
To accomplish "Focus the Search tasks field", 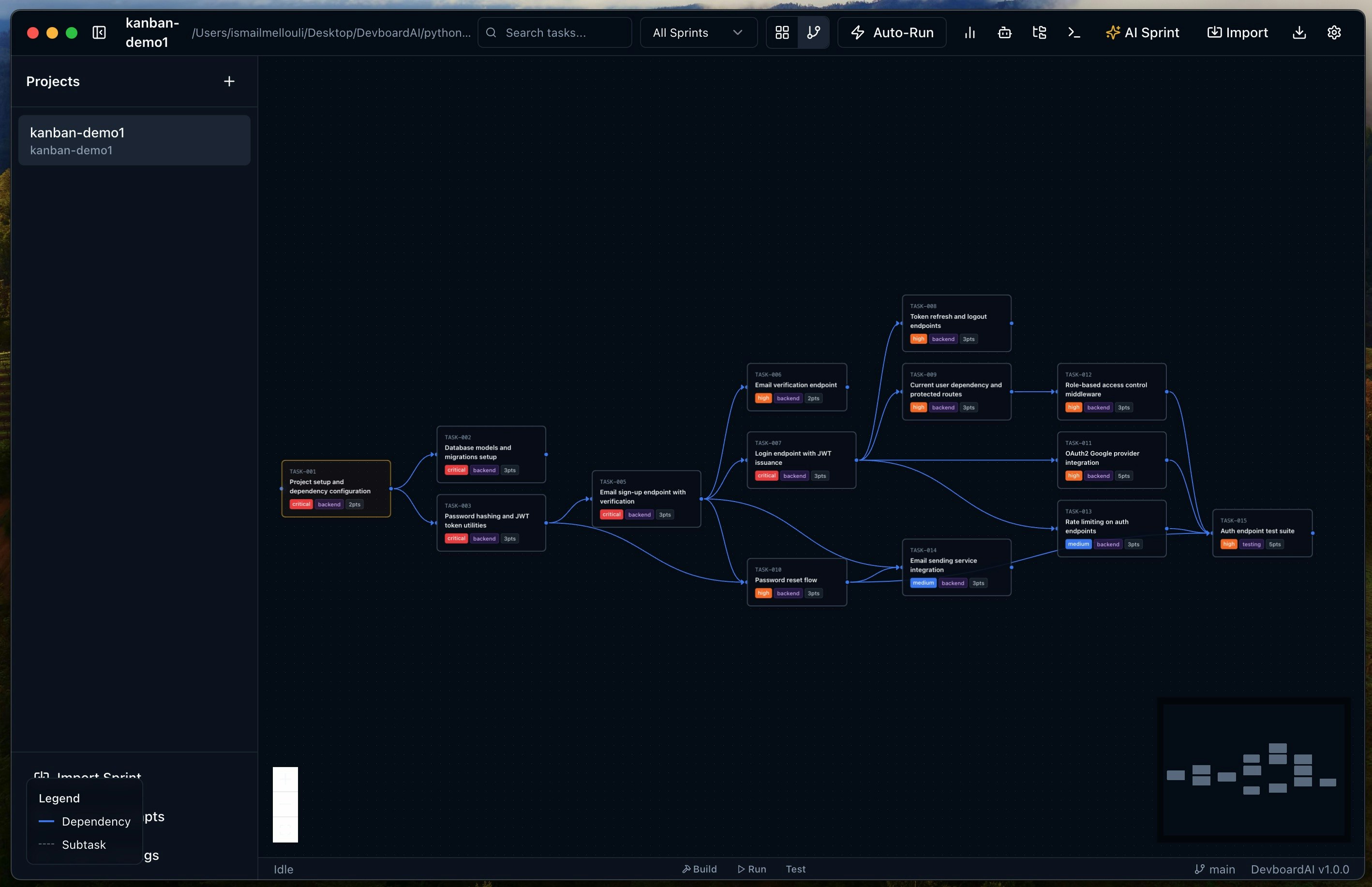I will (554, 33).
